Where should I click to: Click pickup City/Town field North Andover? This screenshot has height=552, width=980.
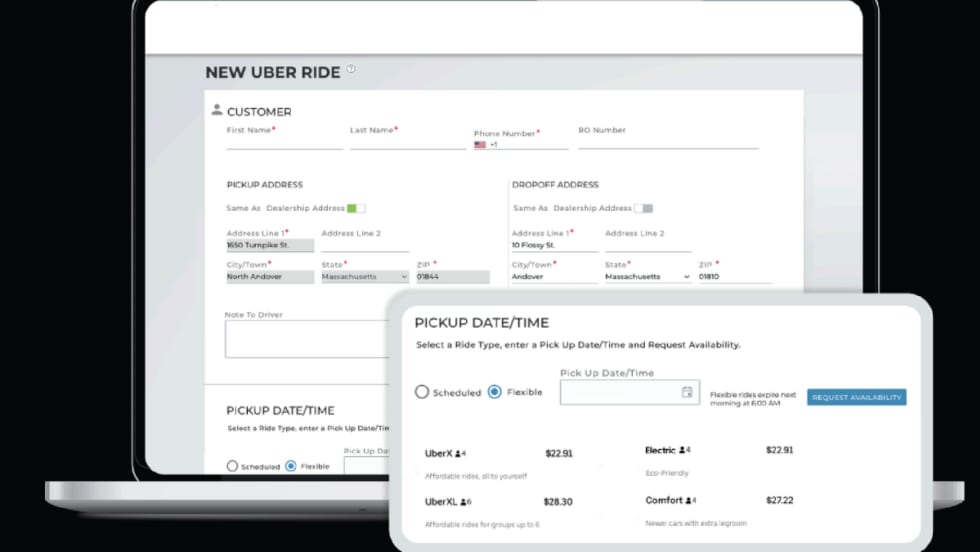click(x=270, y=276)
